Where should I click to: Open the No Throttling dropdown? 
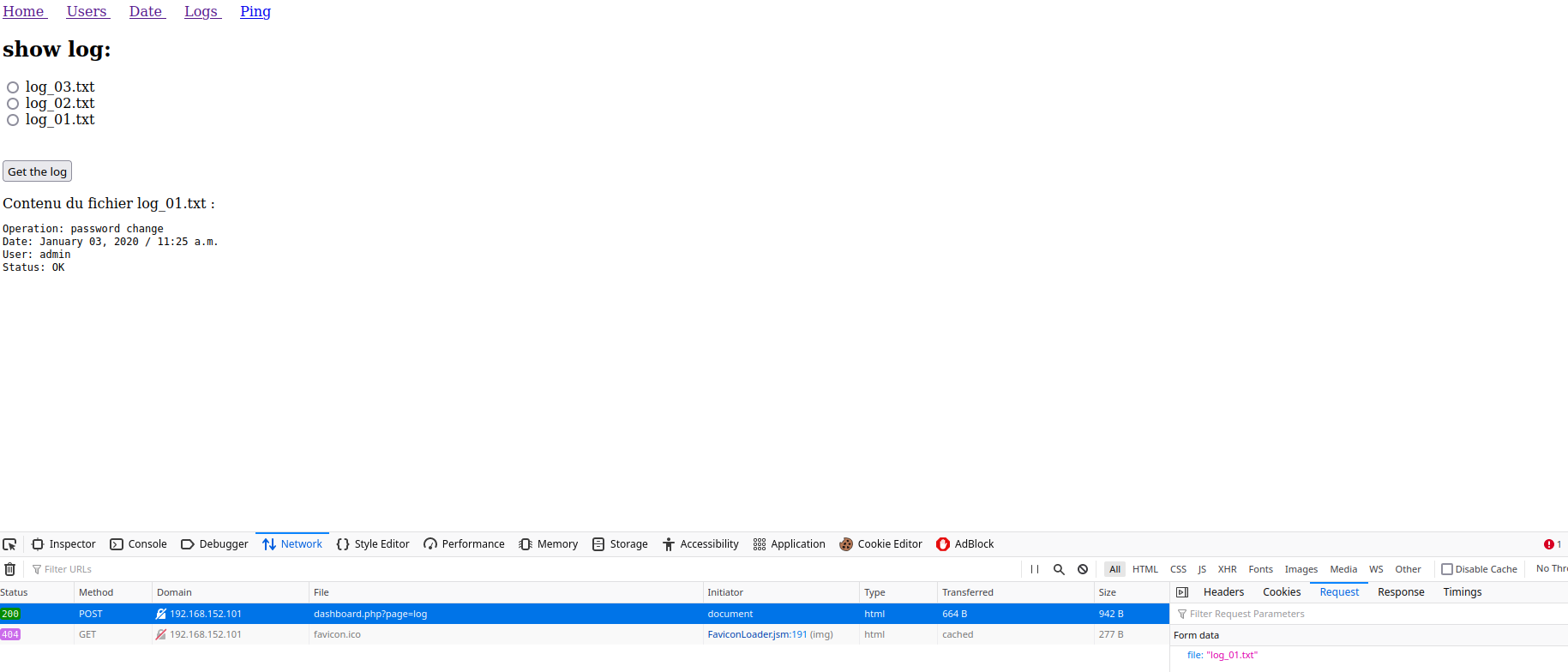tap(1551, 569)
